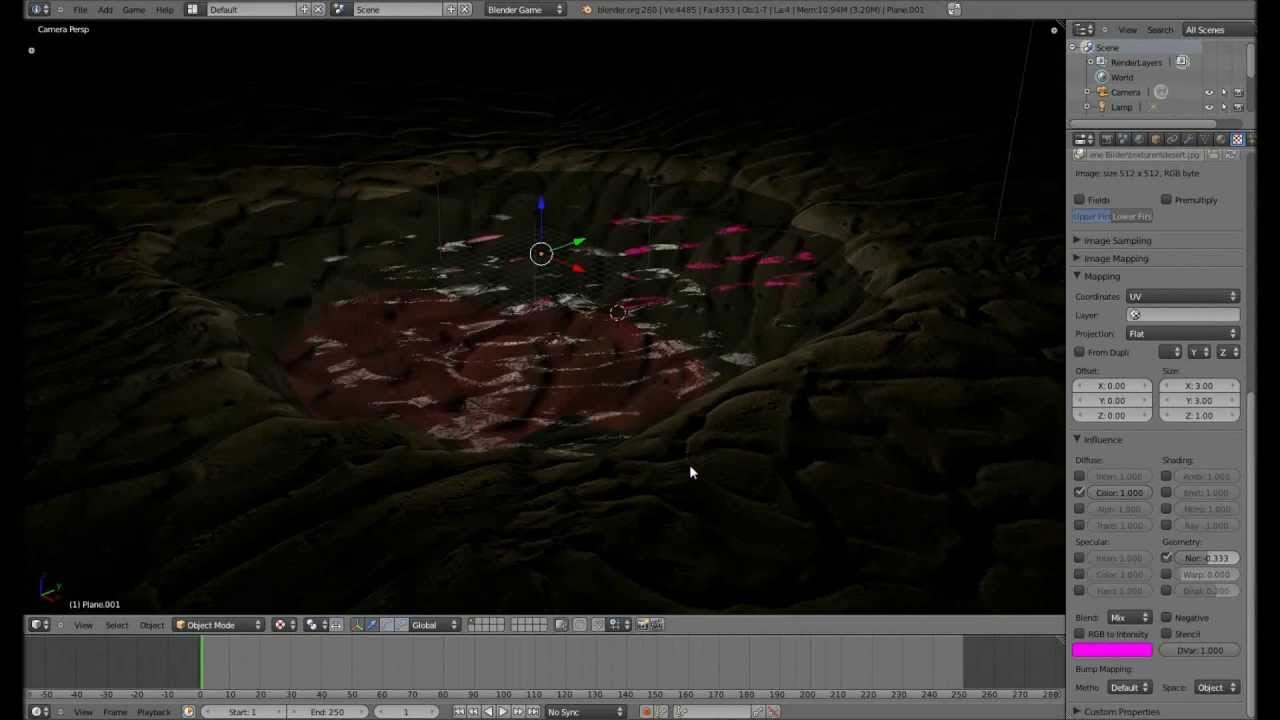Click jump to end frame button
Viewport: 1280px width, 720px height.
click(x=534, y=712)
